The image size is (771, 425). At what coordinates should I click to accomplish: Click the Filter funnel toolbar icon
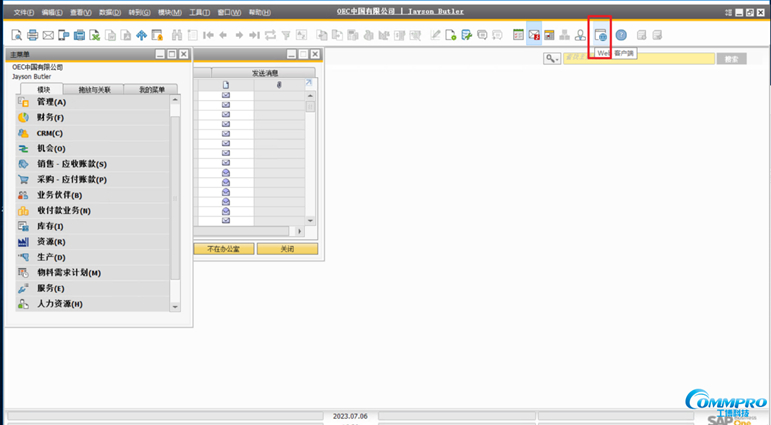[286, 35]
